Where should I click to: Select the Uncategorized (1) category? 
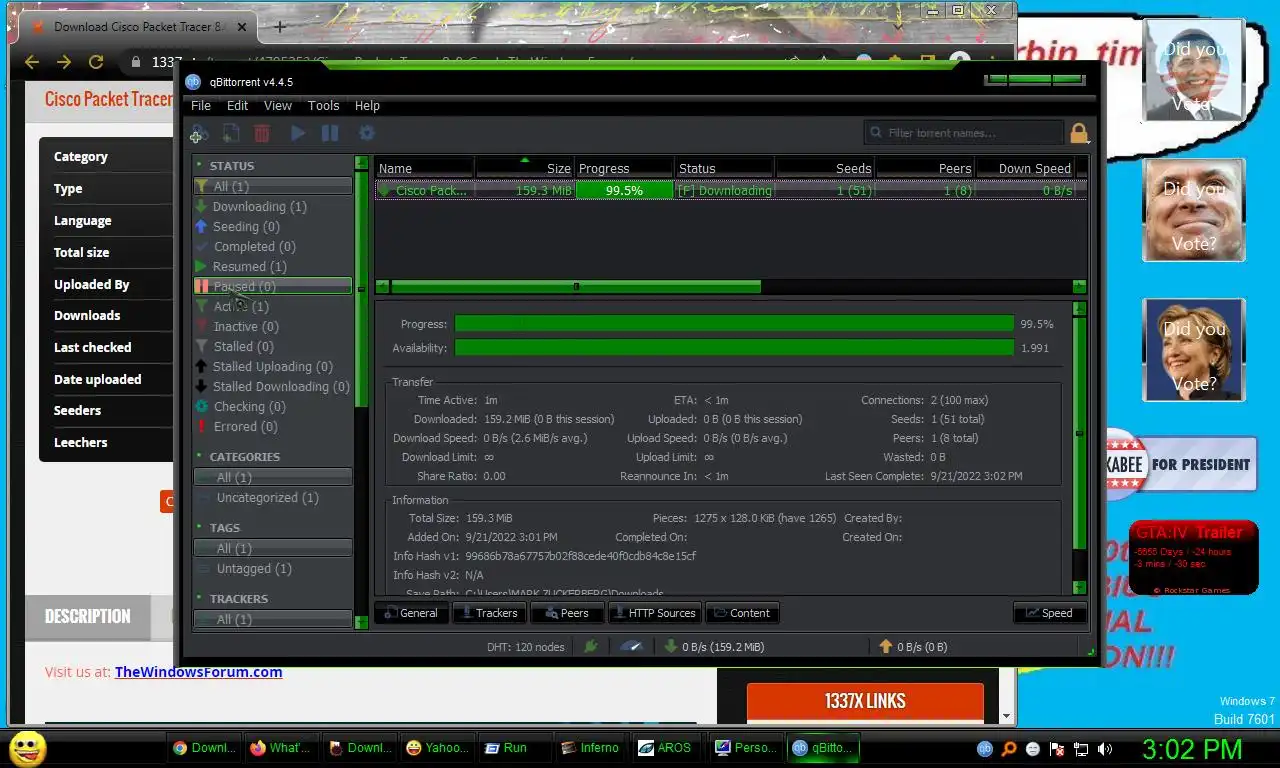(x=273, y=498)
